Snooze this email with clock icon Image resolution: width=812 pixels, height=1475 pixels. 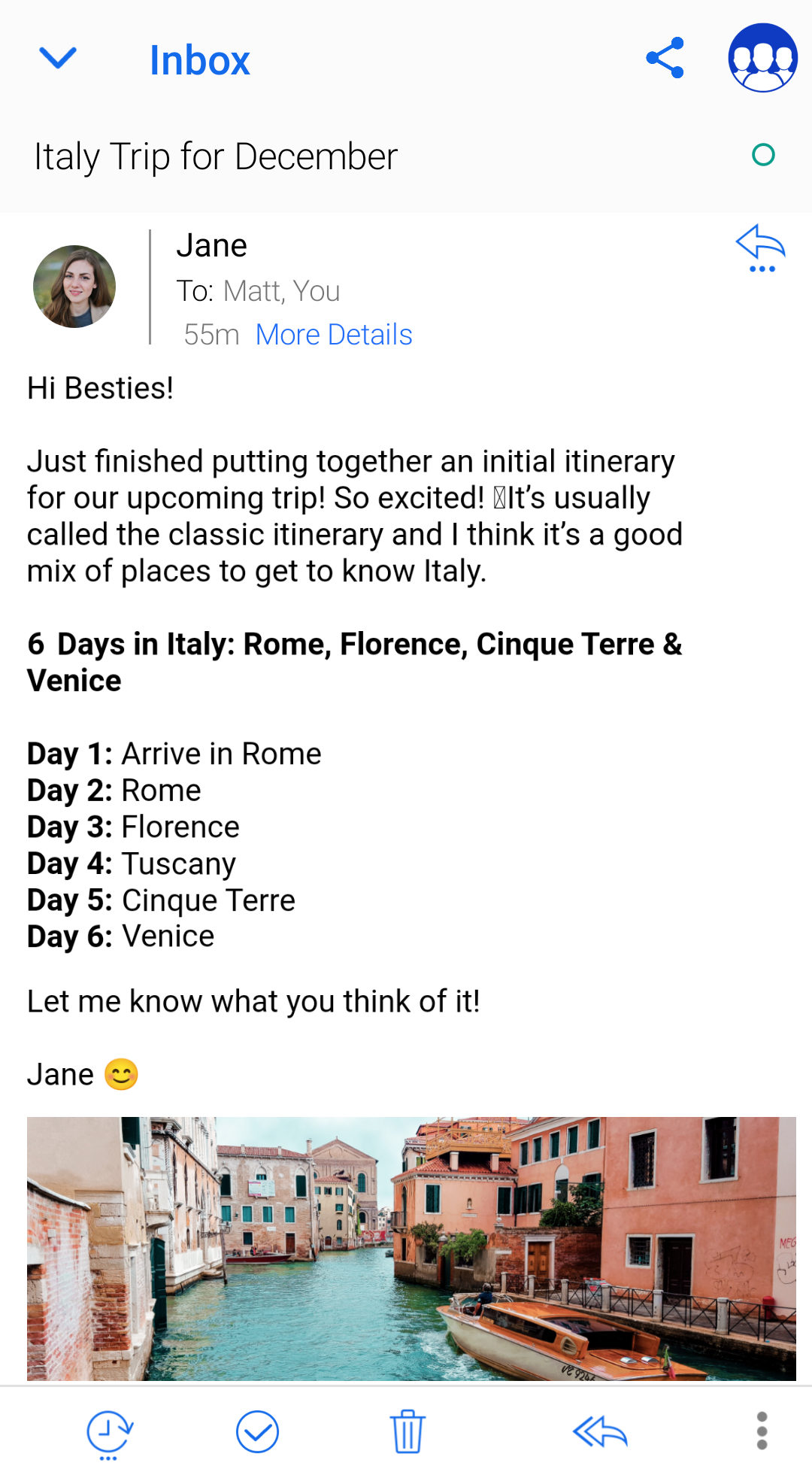110,1432
